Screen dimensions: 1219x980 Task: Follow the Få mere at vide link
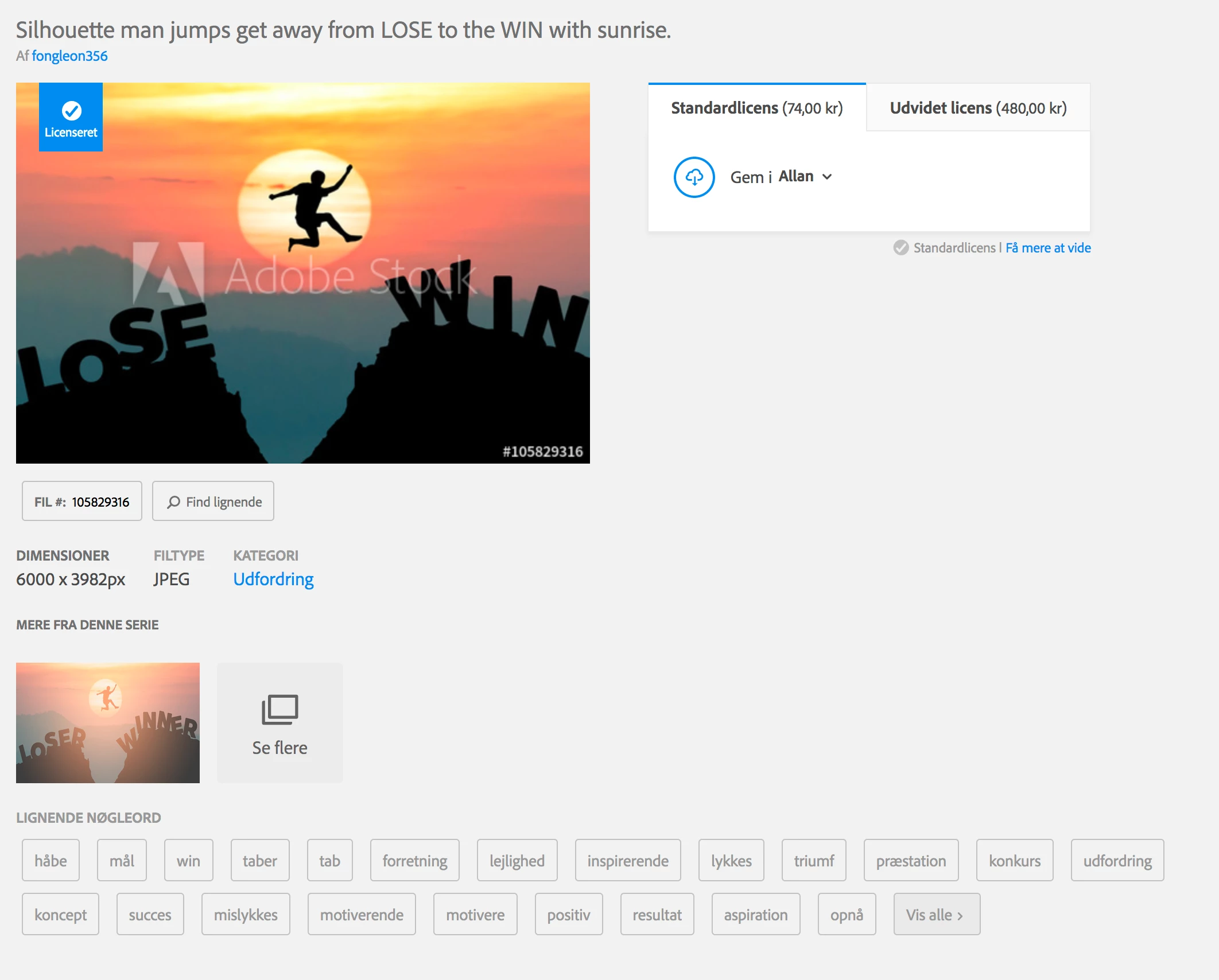1047,248
